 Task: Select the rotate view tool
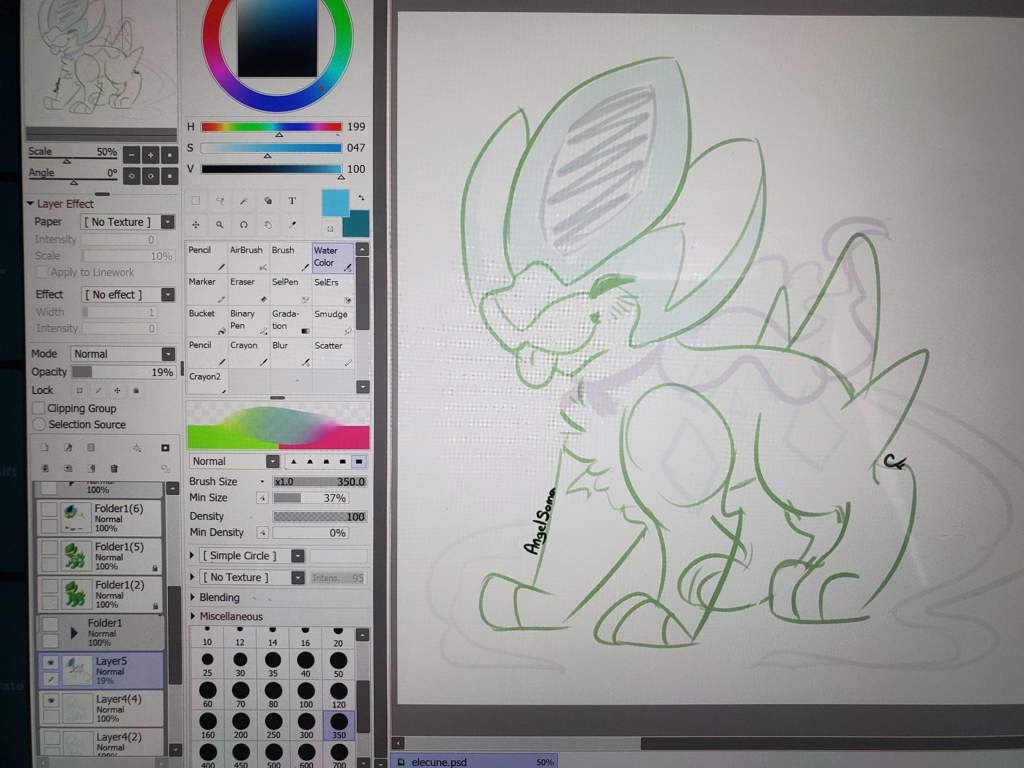244,225
